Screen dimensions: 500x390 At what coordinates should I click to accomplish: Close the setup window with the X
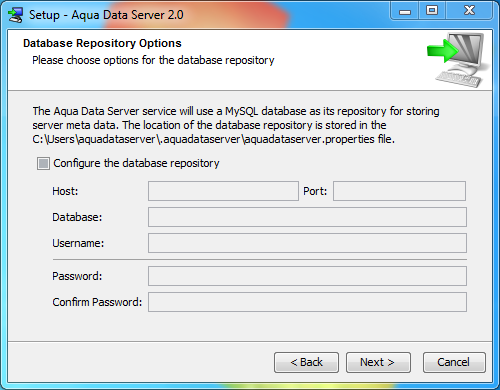469,11
